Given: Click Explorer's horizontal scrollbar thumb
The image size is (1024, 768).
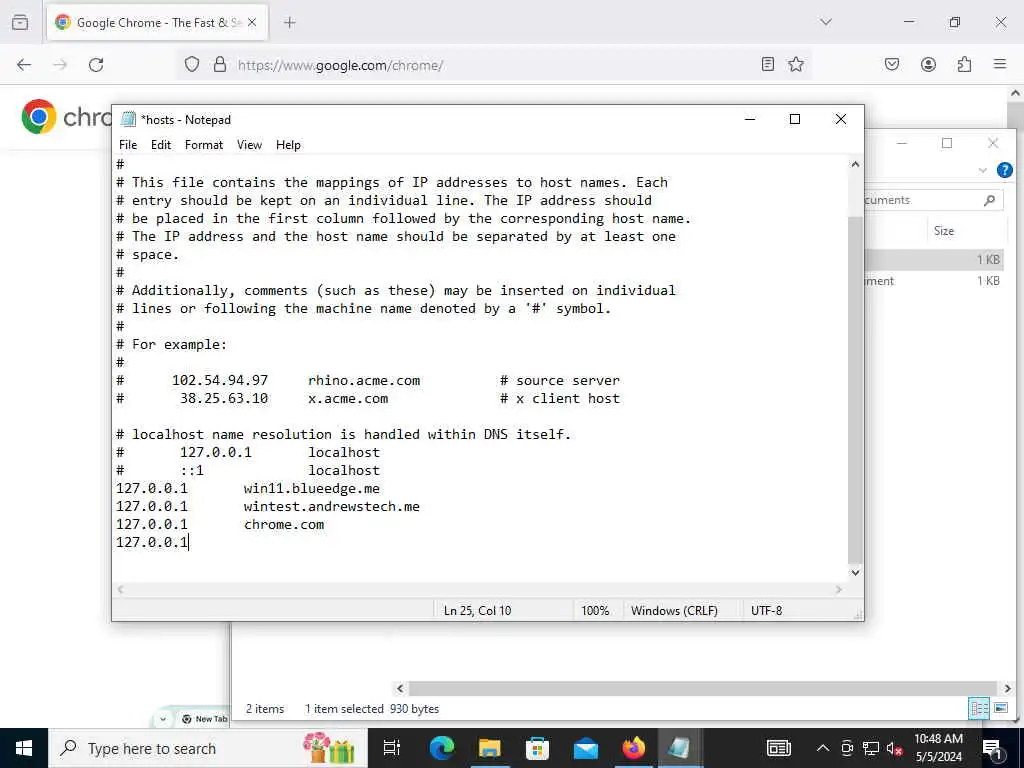Looking at the screenshot, I should pyautogui.click(x=702, y=688).
